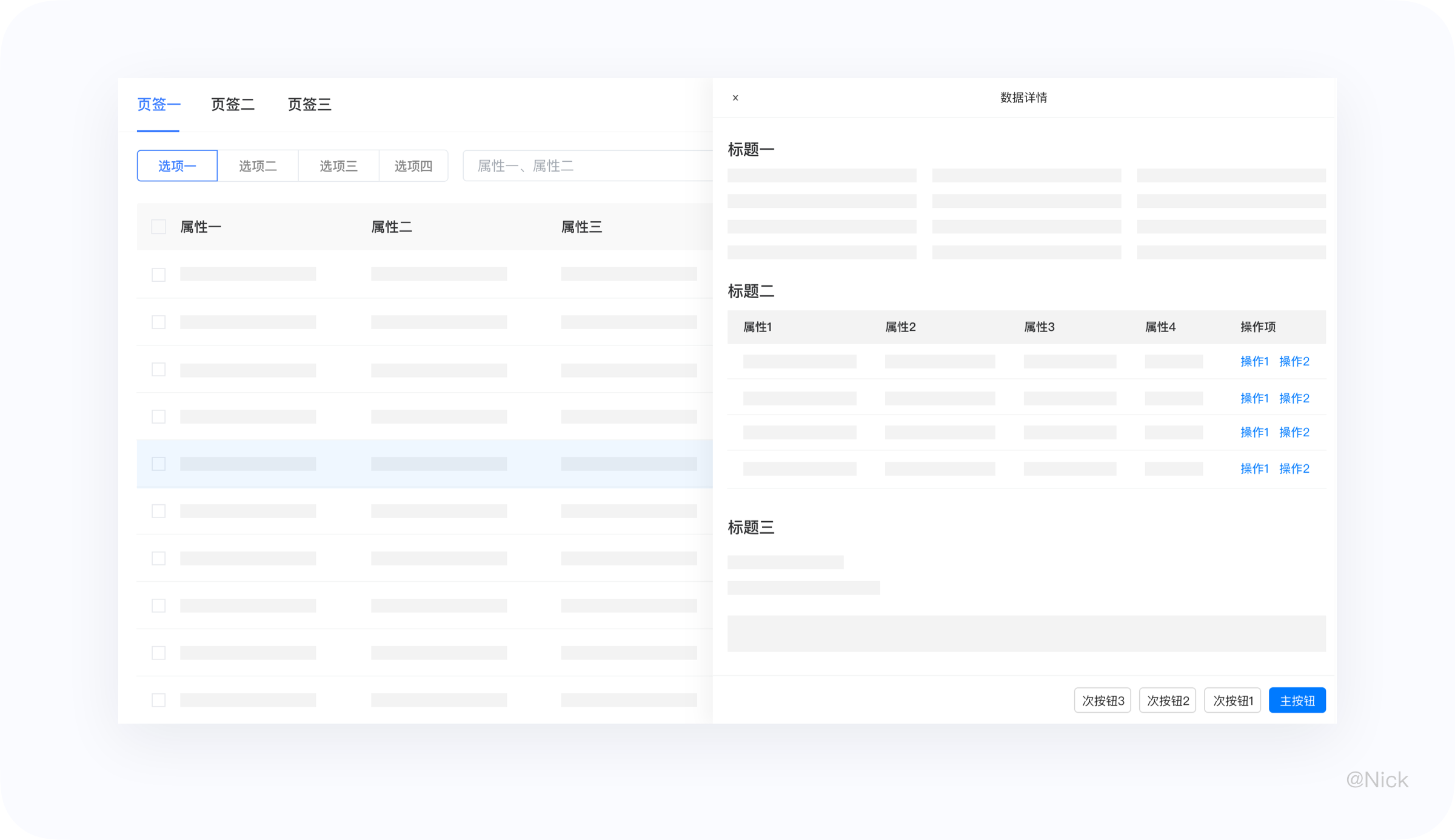The width and height of the screenshot is (1455, 840).
Task: Switch to the 页签二 tab
Action: pyautogui.click(x=233, y=104)
